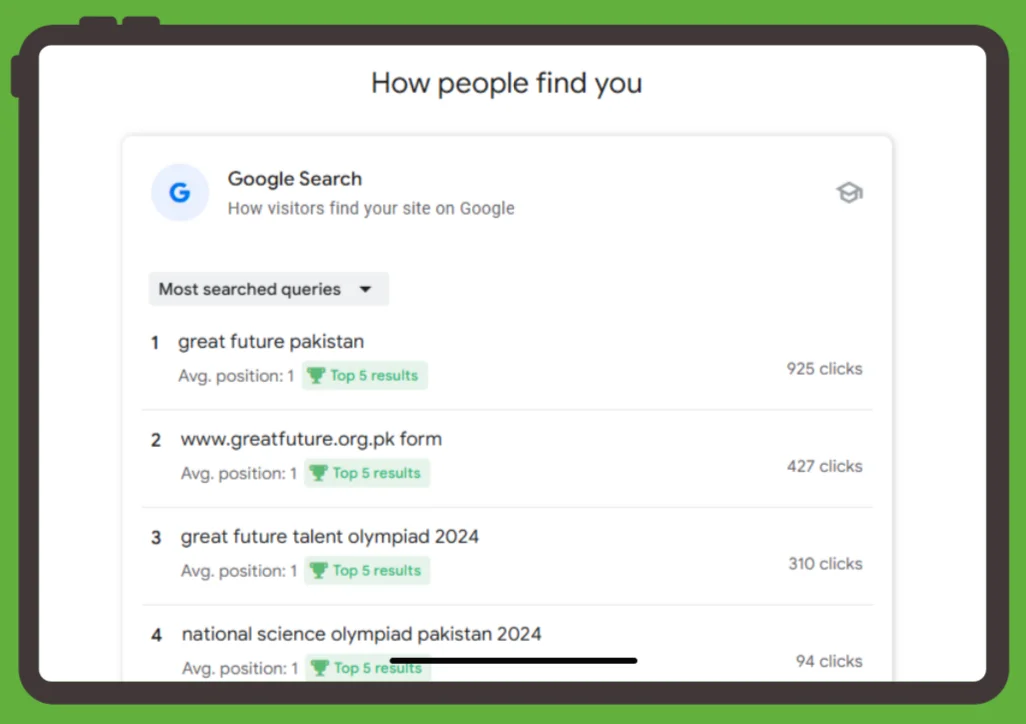Click trophy icon under www.greatfuture.org.pk form

[x=318, y=473]
